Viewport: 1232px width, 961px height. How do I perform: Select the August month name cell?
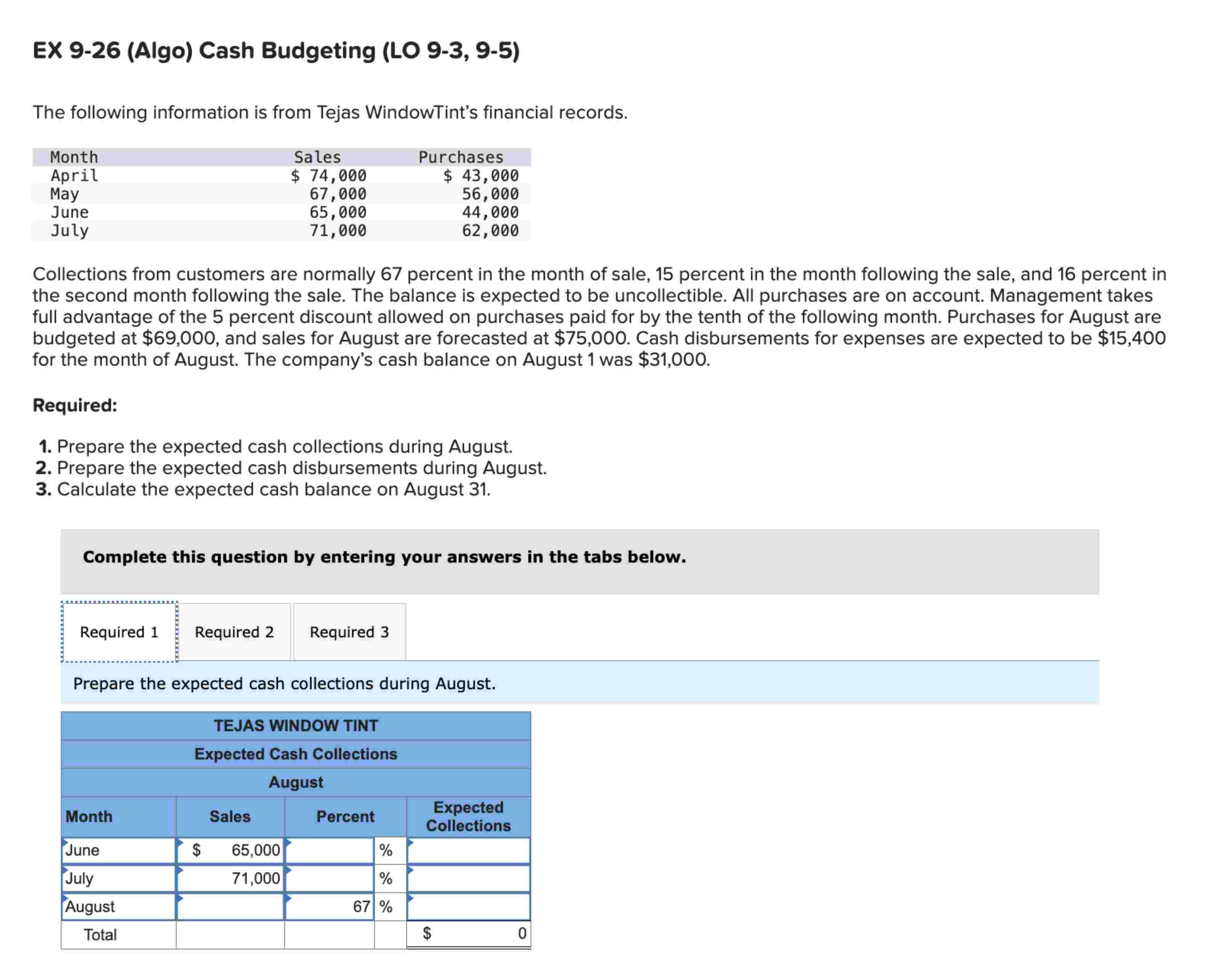pyautogui.click(x=119, y=907)
